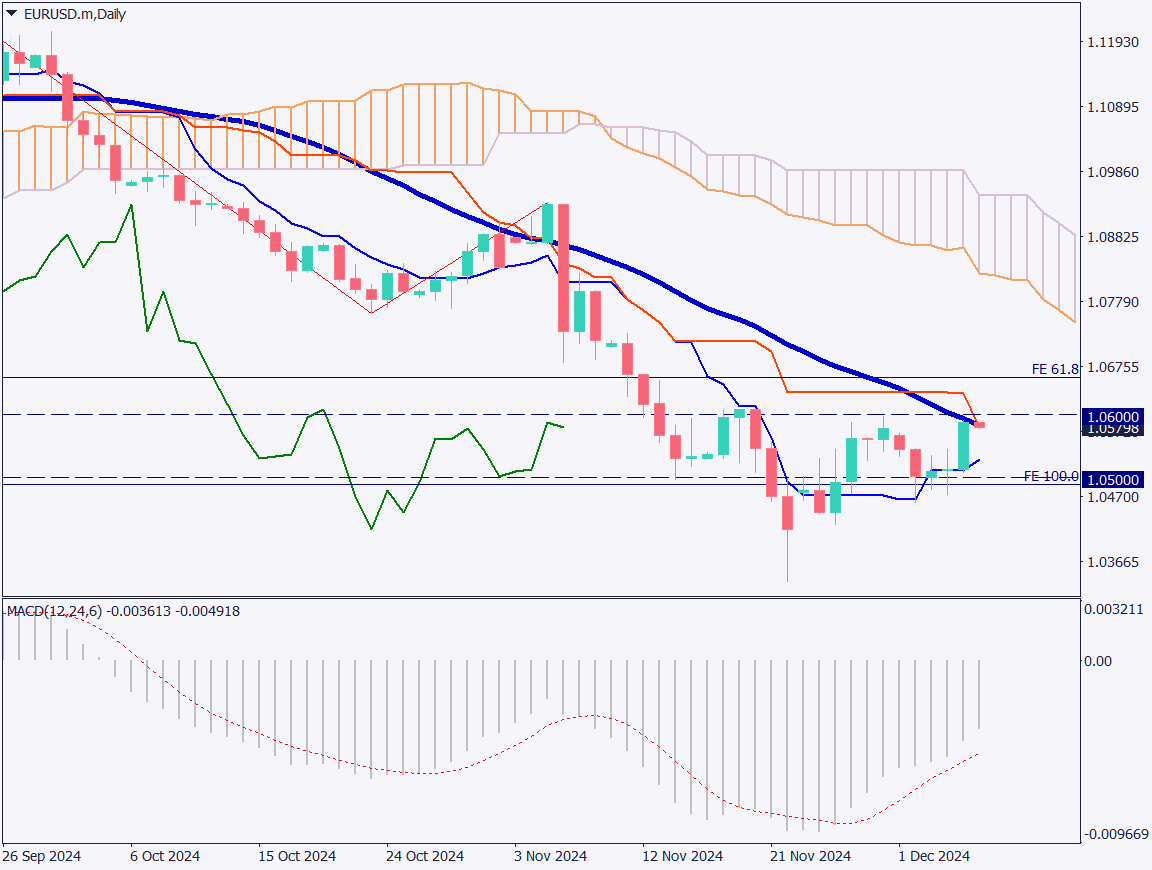
Task: Click the 26 Sep 2024 date axis label
Action: 44,856
